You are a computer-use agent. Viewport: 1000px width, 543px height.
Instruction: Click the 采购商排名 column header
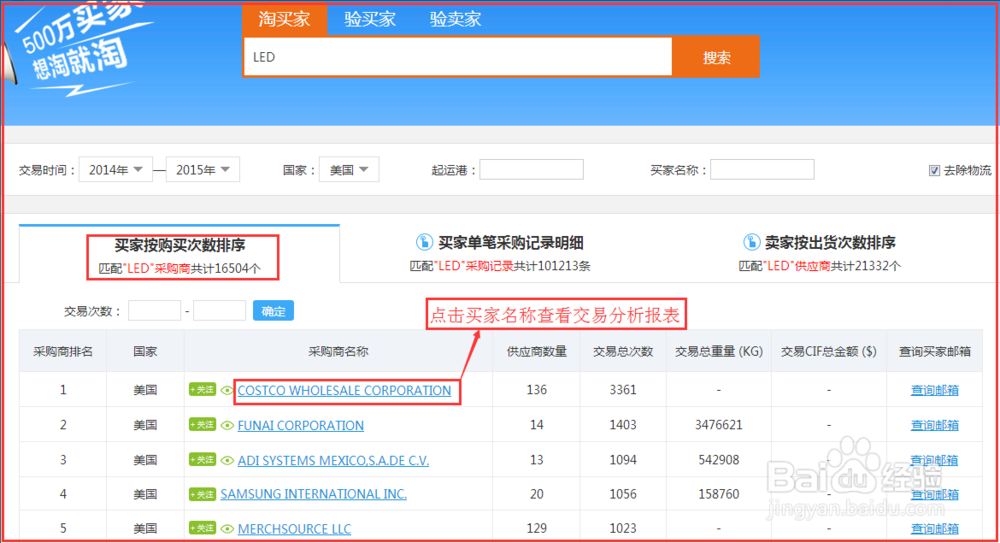(62, 352)
